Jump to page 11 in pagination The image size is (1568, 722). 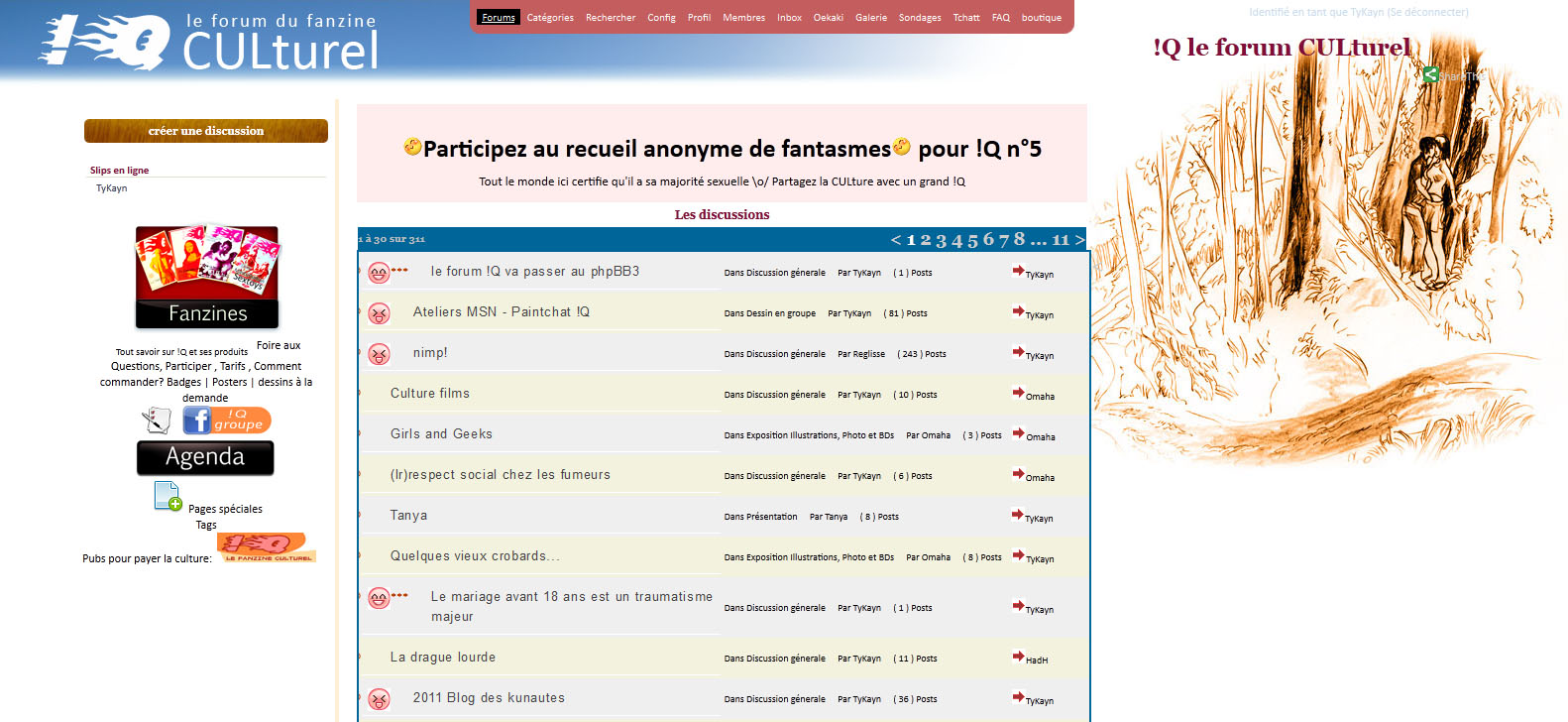(1061, 240)
